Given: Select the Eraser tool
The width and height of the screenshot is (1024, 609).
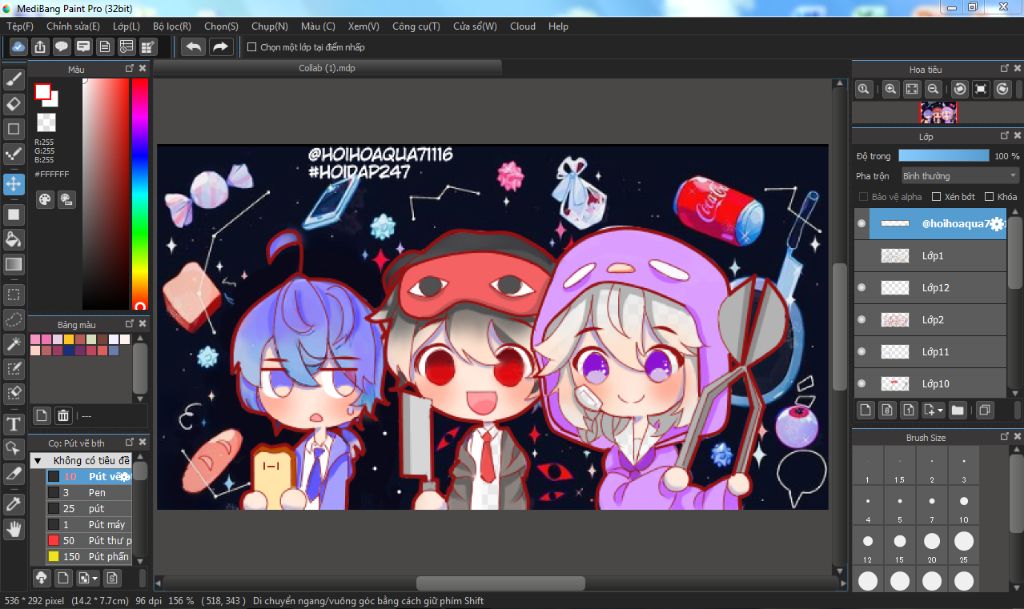Looking at the screenshot, I should coord(14,104).
